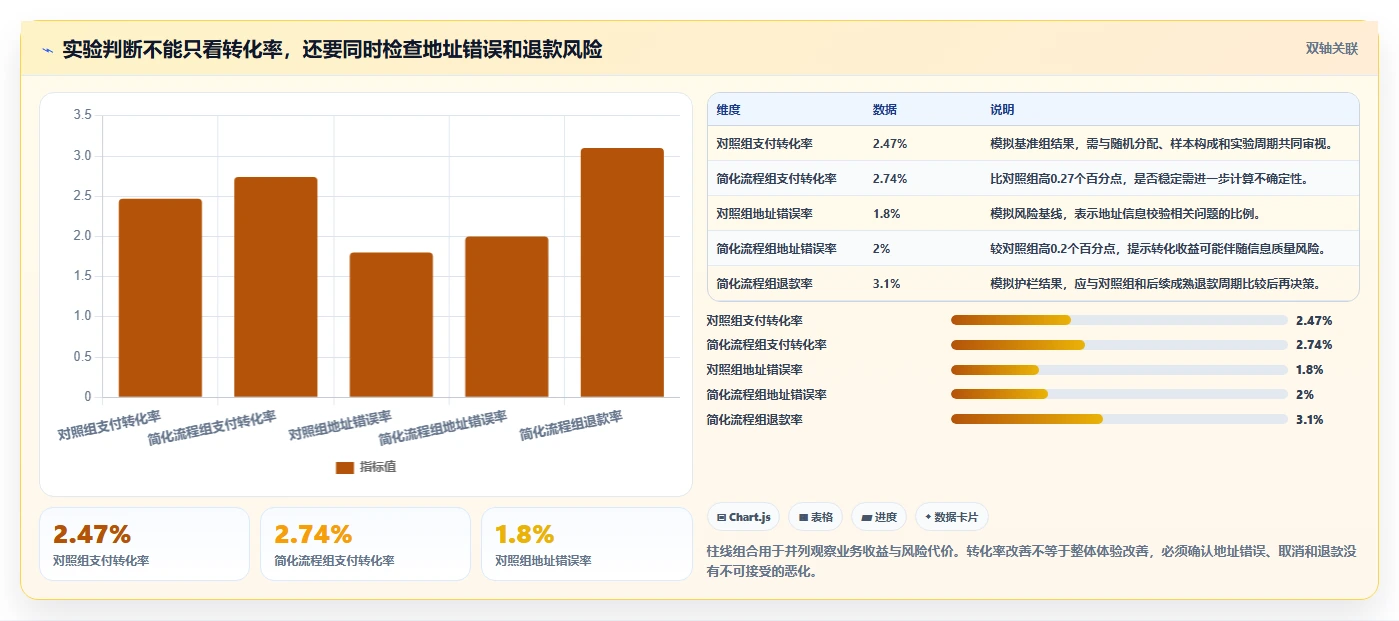Click table cell 对照组地址错误率
Image resolution: width=1399 pixels, height=621 pixels.
(764, 214)
